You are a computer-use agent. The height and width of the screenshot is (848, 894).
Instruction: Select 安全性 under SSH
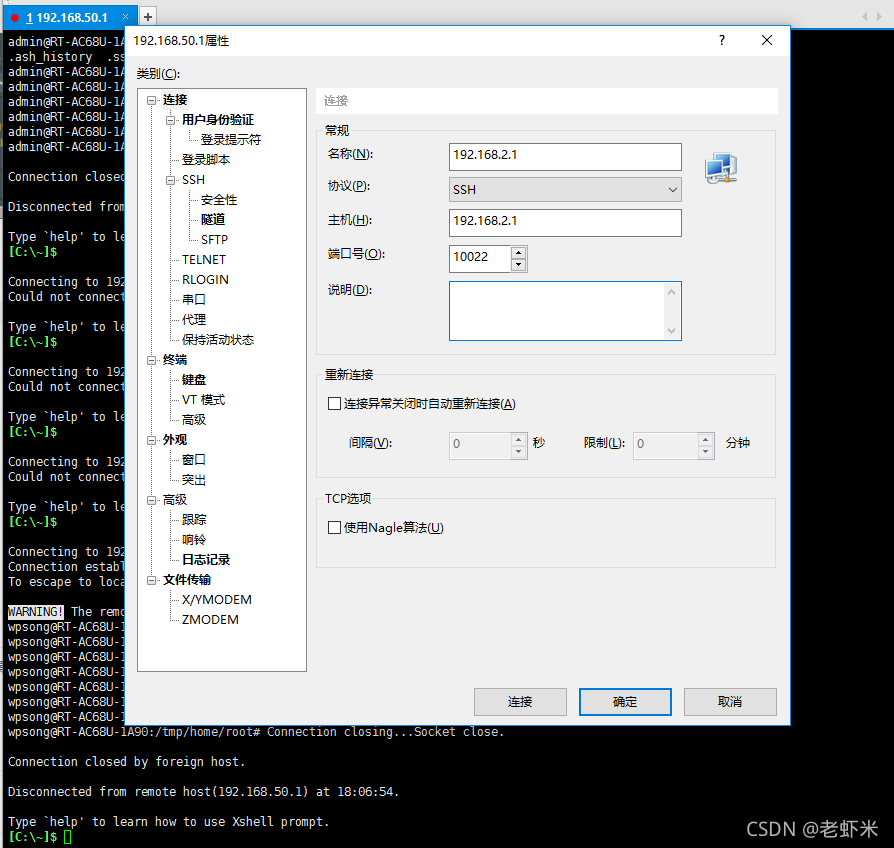click(219, 200)
